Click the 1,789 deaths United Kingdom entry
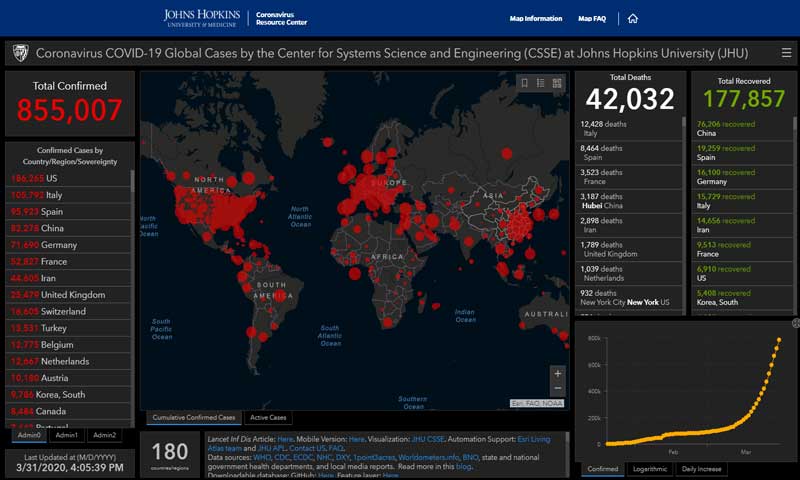Viewport: 800px width, 480px height. pos(629,249)
